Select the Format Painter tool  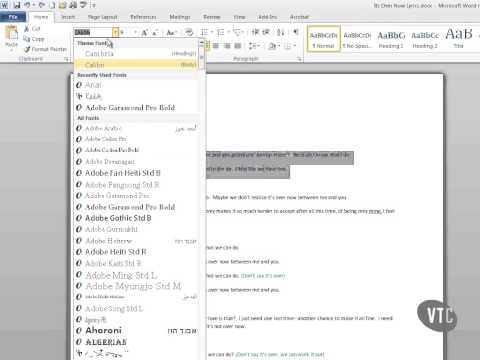pos(45,49)
